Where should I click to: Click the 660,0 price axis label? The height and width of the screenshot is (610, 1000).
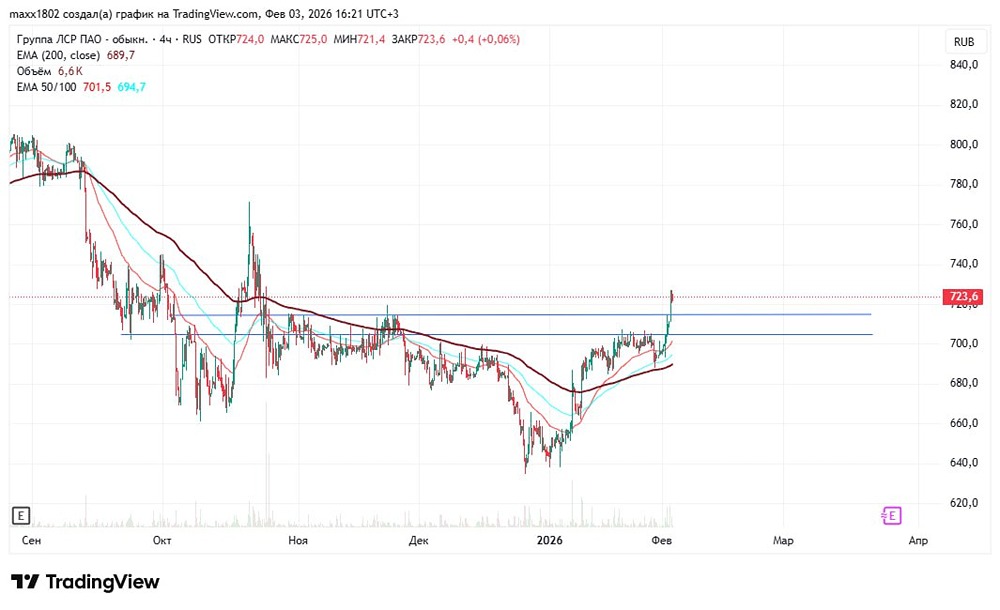[x=964, y=423]
